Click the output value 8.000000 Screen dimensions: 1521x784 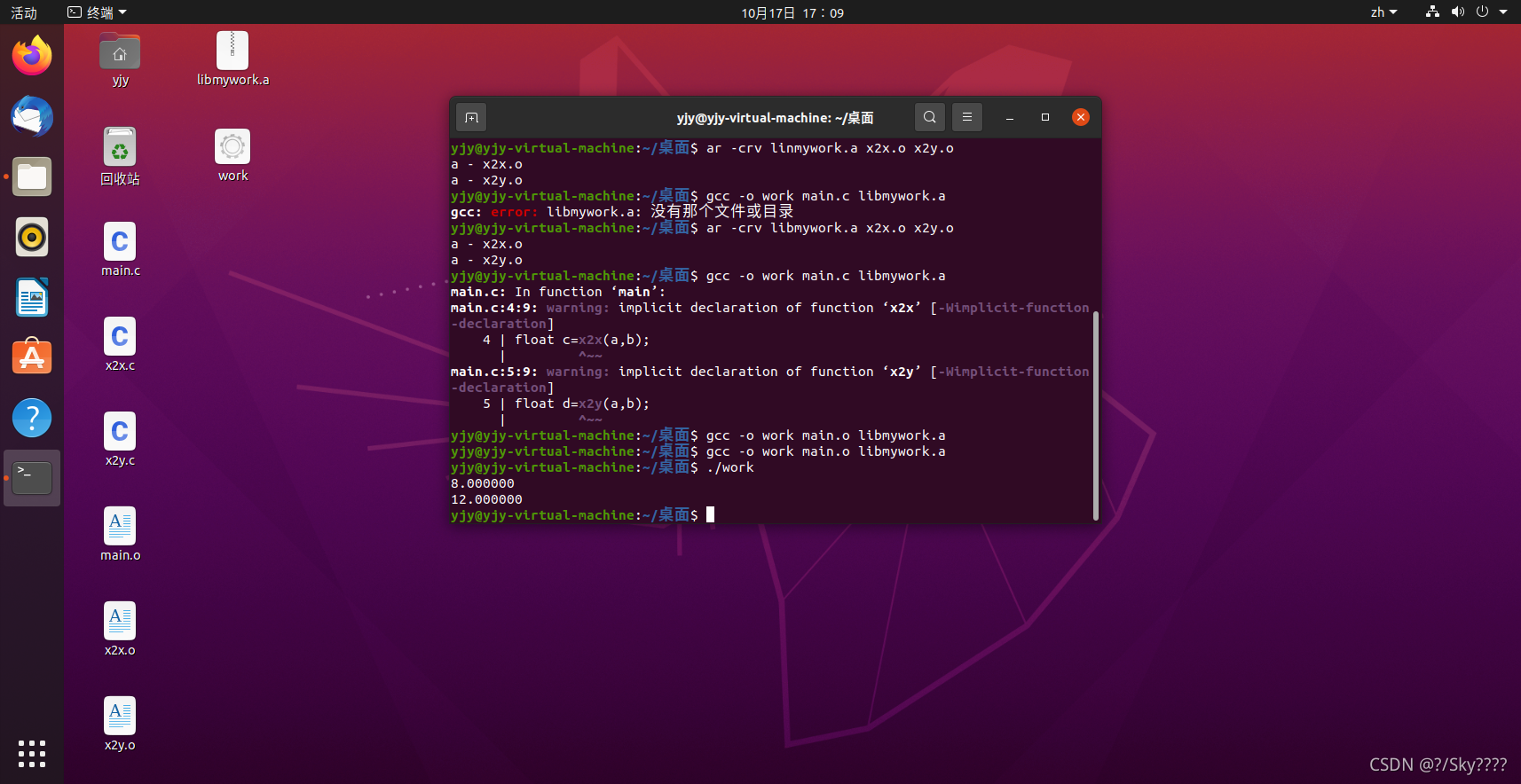[x=483, y=483]
